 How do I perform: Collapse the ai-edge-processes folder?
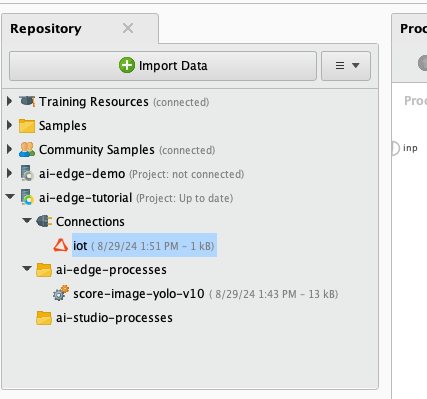[27, 269]
